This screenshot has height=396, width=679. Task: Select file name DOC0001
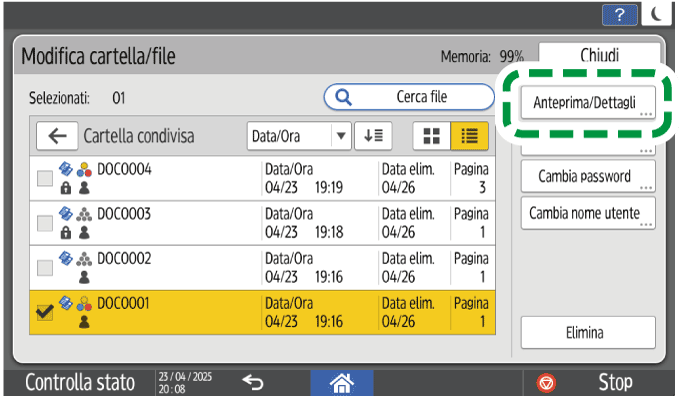[123, 303]
